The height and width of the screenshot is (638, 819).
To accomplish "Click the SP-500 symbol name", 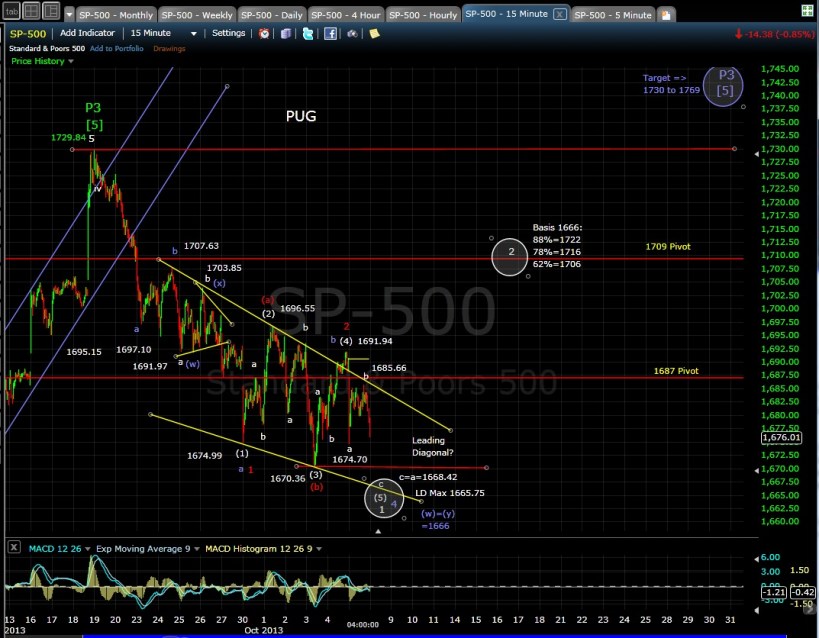I will [28, 34].
